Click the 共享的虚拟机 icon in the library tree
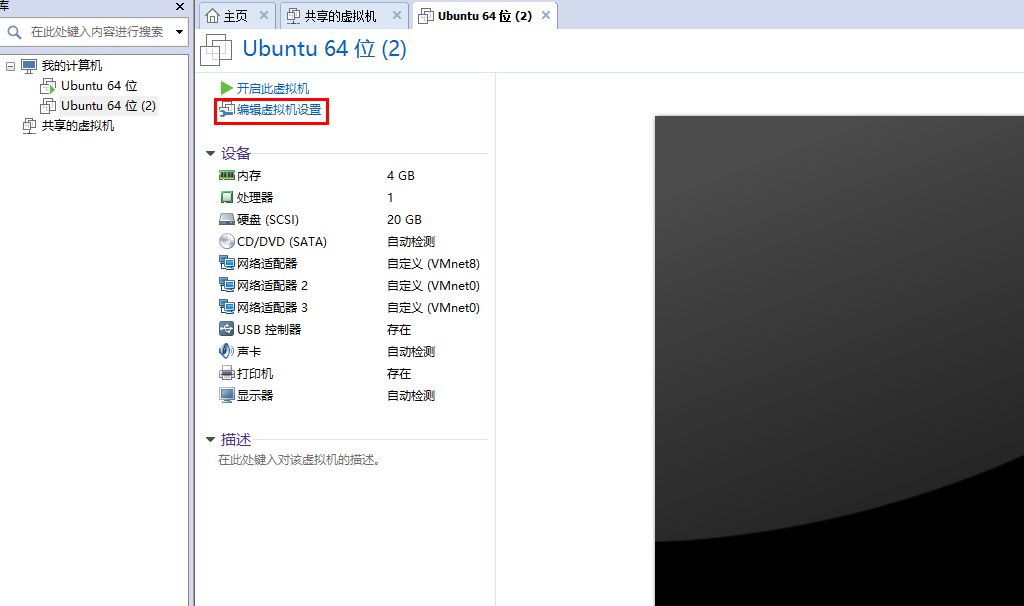This screenshot has height=606, width=1024. (29, 126)
